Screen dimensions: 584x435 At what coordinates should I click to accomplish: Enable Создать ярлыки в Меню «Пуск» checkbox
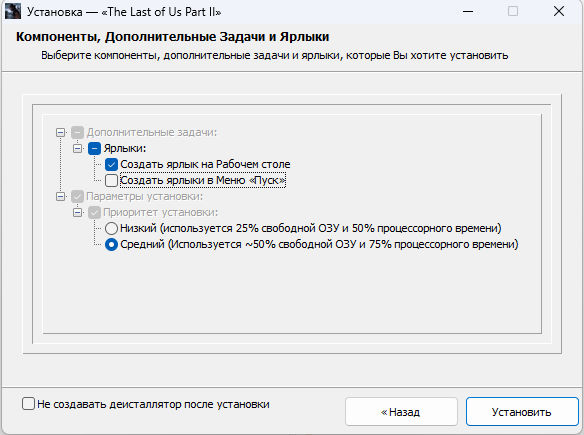tap(111, 180)
